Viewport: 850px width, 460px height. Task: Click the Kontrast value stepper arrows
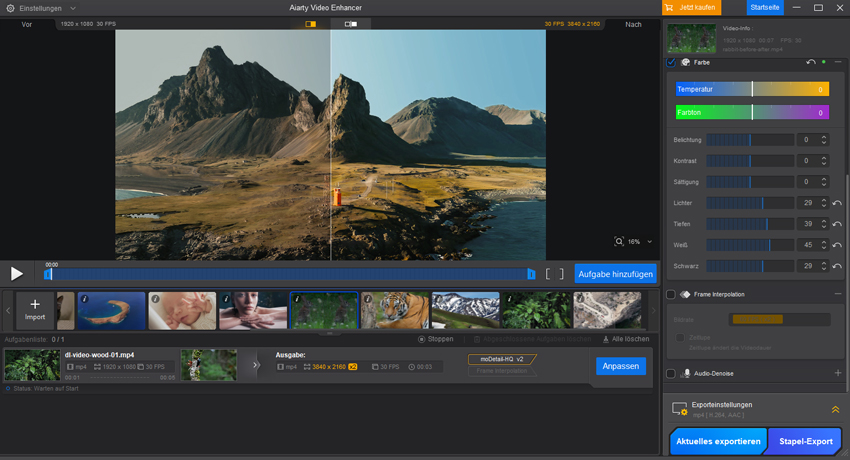point(824,161)
